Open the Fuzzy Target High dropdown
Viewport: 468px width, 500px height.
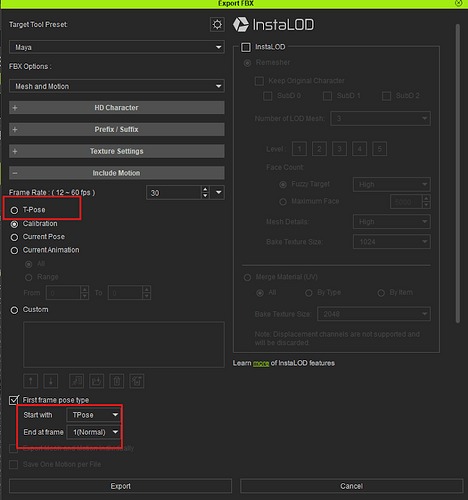392,184
